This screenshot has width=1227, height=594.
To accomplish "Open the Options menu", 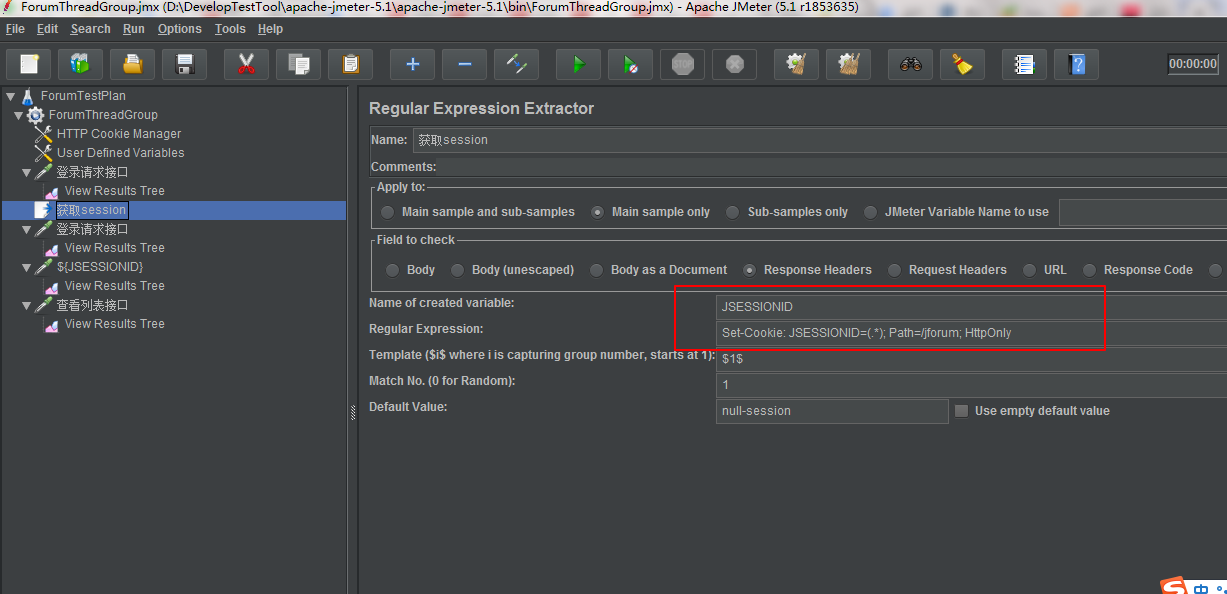I will click(180, 29).
